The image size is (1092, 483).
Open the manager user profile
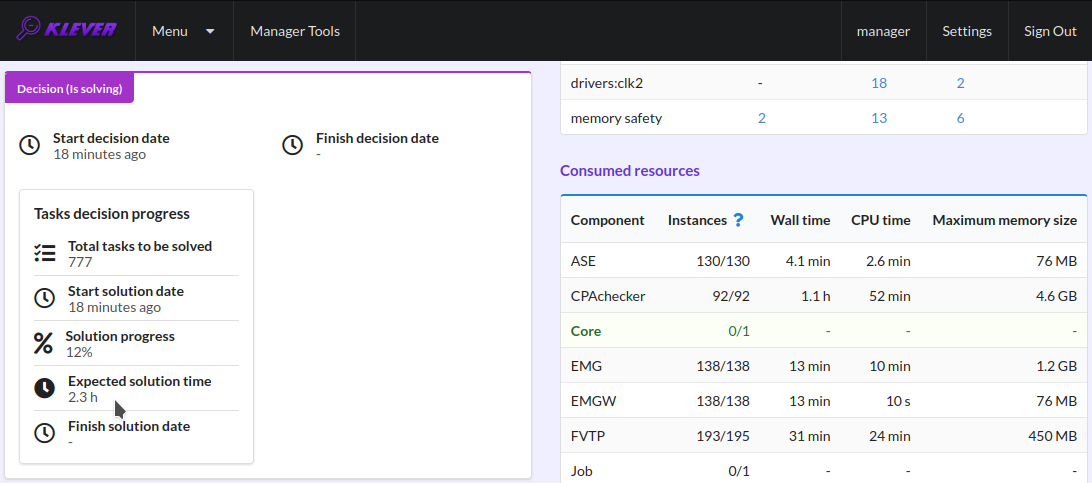tap(883, 31)
